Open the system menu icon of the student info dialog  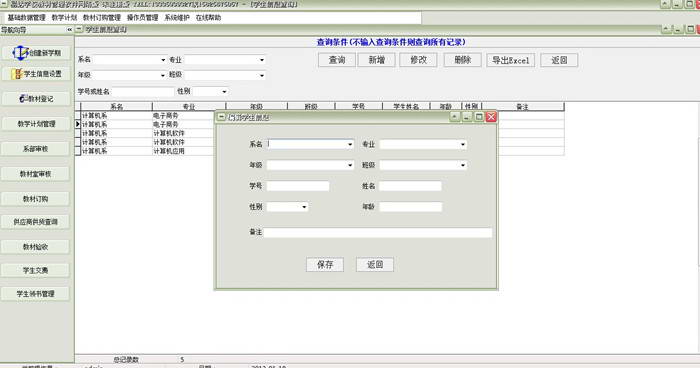coord(221,117)
